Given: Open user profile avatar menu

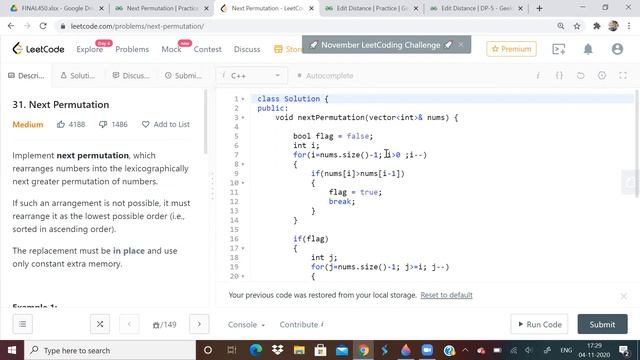Looking at the screenshot, I should [x=617, y=49].
